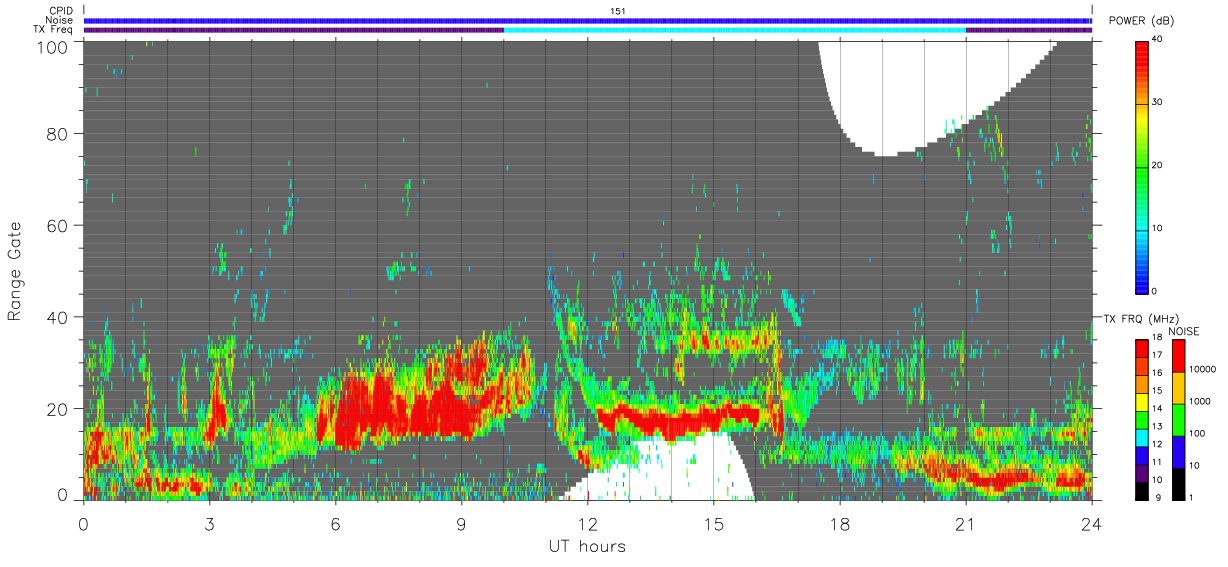Click the 'NOISE' legend title
Screen dimensions: 1228x567
click(x=1182, y=331)
